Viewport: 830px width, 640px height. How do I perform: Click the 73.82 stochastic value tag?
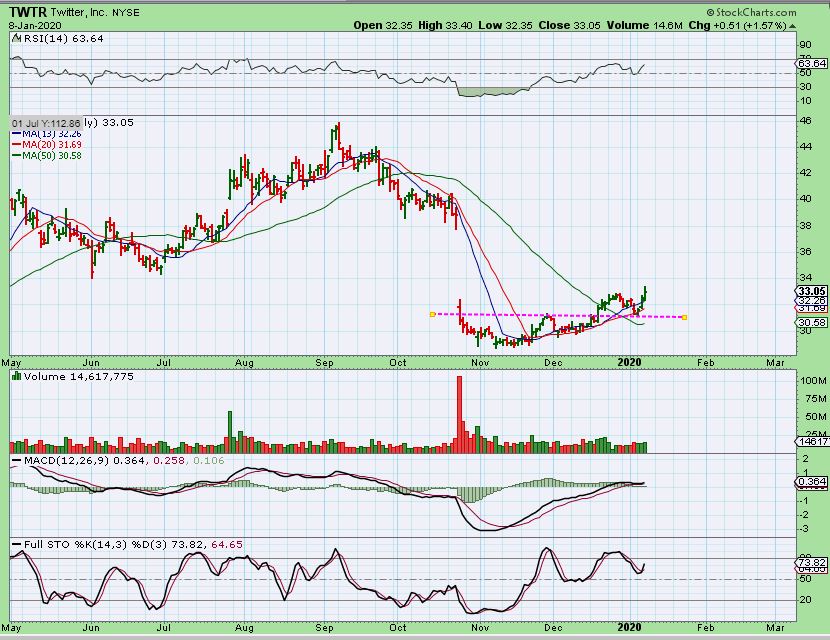[x=809, y=562]
